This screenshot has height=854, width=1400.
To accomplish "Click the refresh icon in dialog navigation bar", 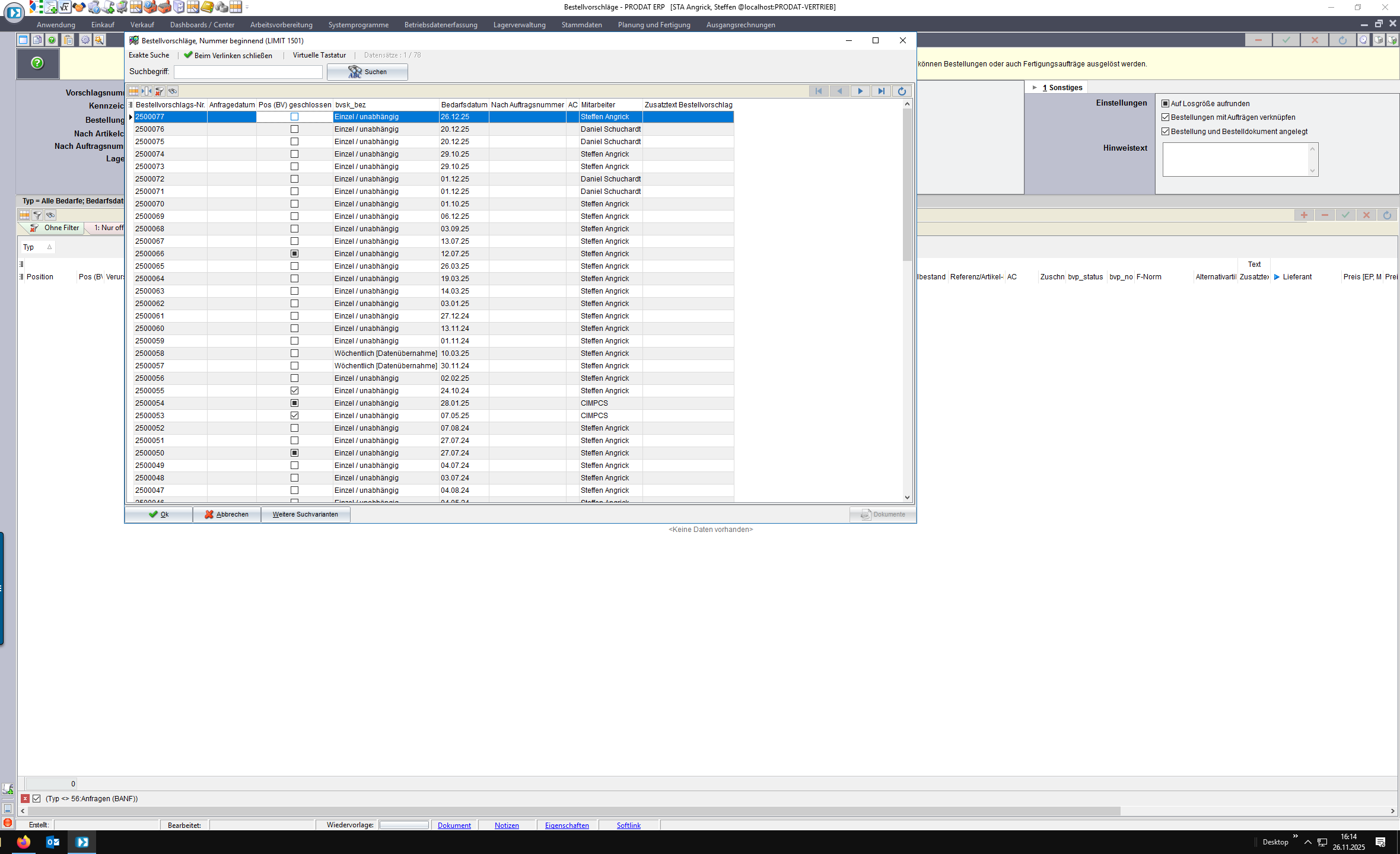I will tap(902, 91).
